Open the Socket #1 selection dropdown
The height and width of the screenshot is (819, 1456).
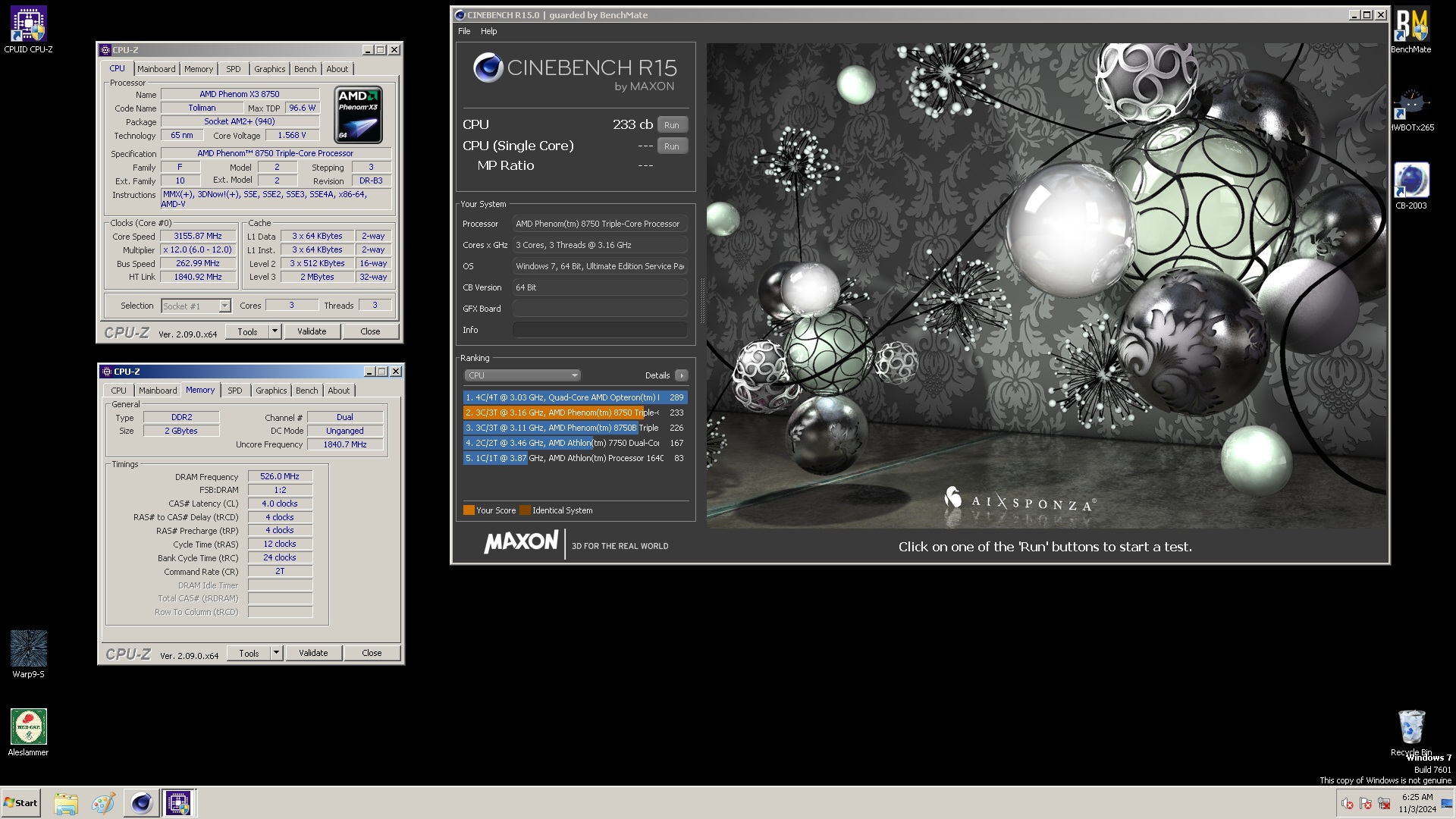pos(196,306)
